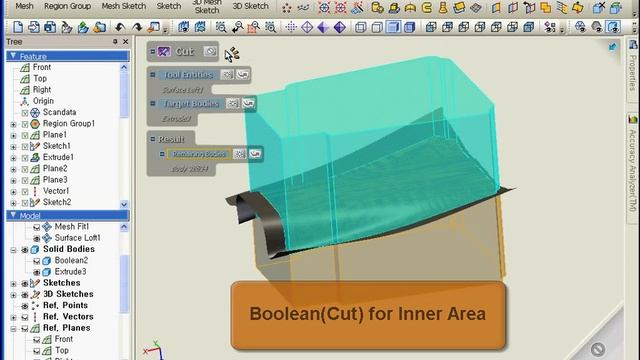Expand the 3D Sketches node
This screenshot has width=640, height=360.
(13, 294)
